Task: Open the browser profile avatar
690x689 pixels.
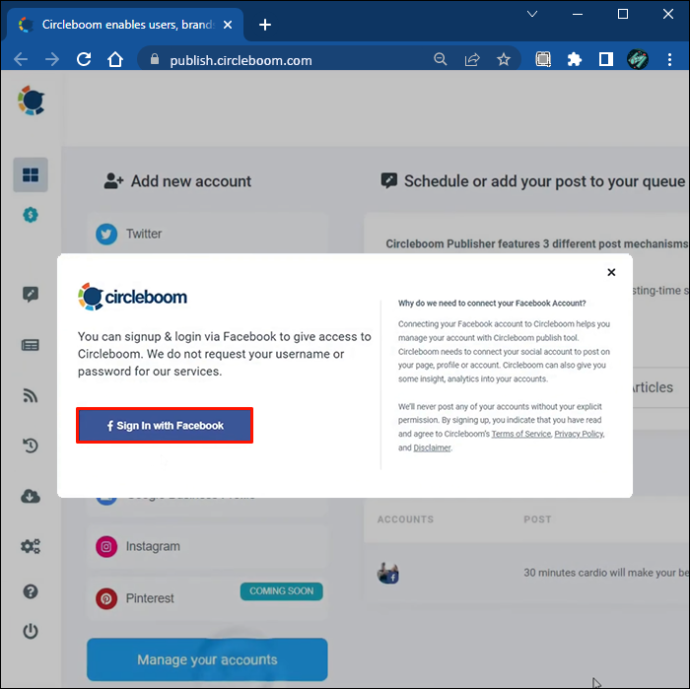Action: tap(638, 59)
